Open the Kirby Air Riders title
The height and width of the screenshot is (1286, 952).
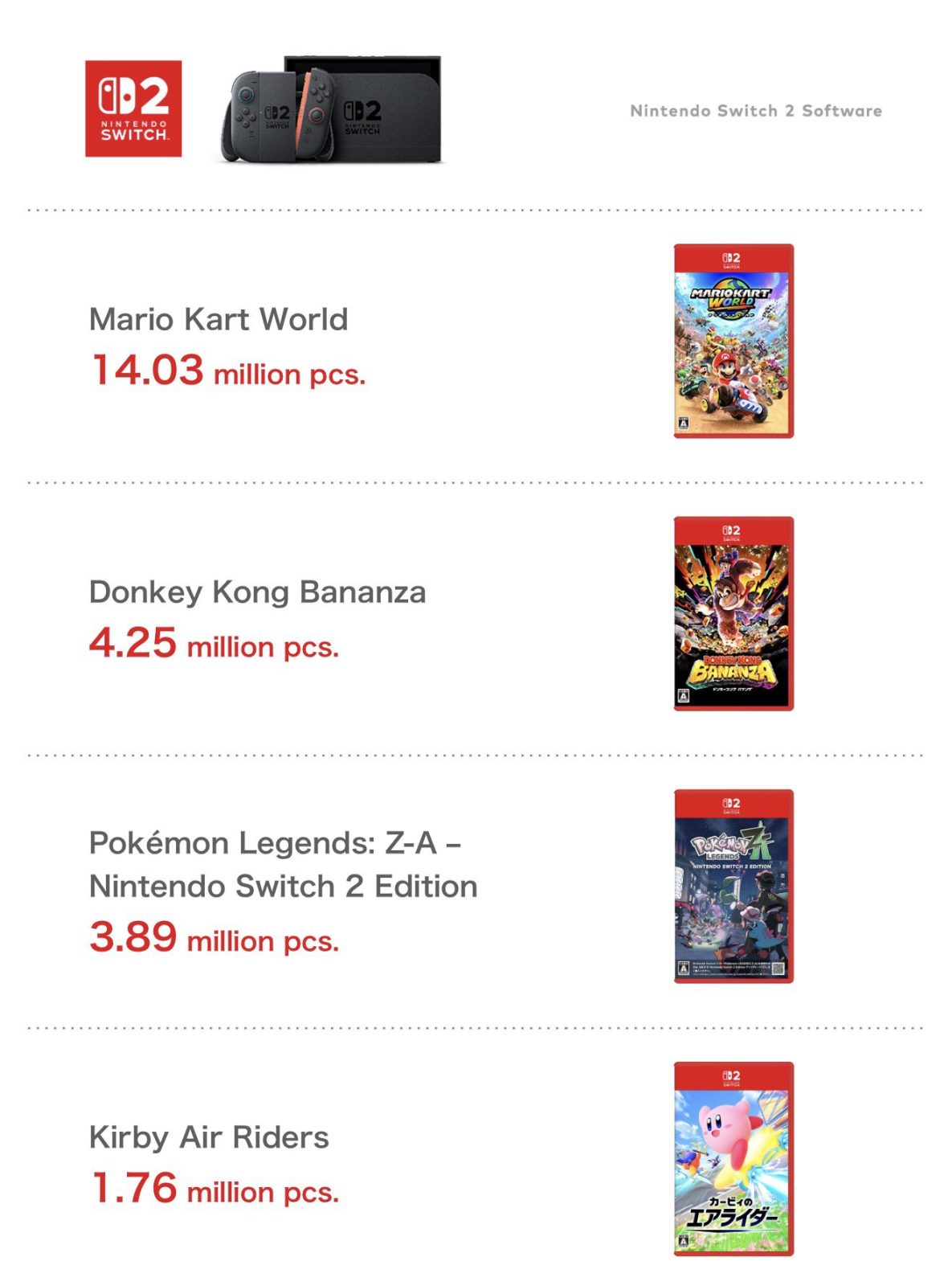click(x=209, y=1137)
